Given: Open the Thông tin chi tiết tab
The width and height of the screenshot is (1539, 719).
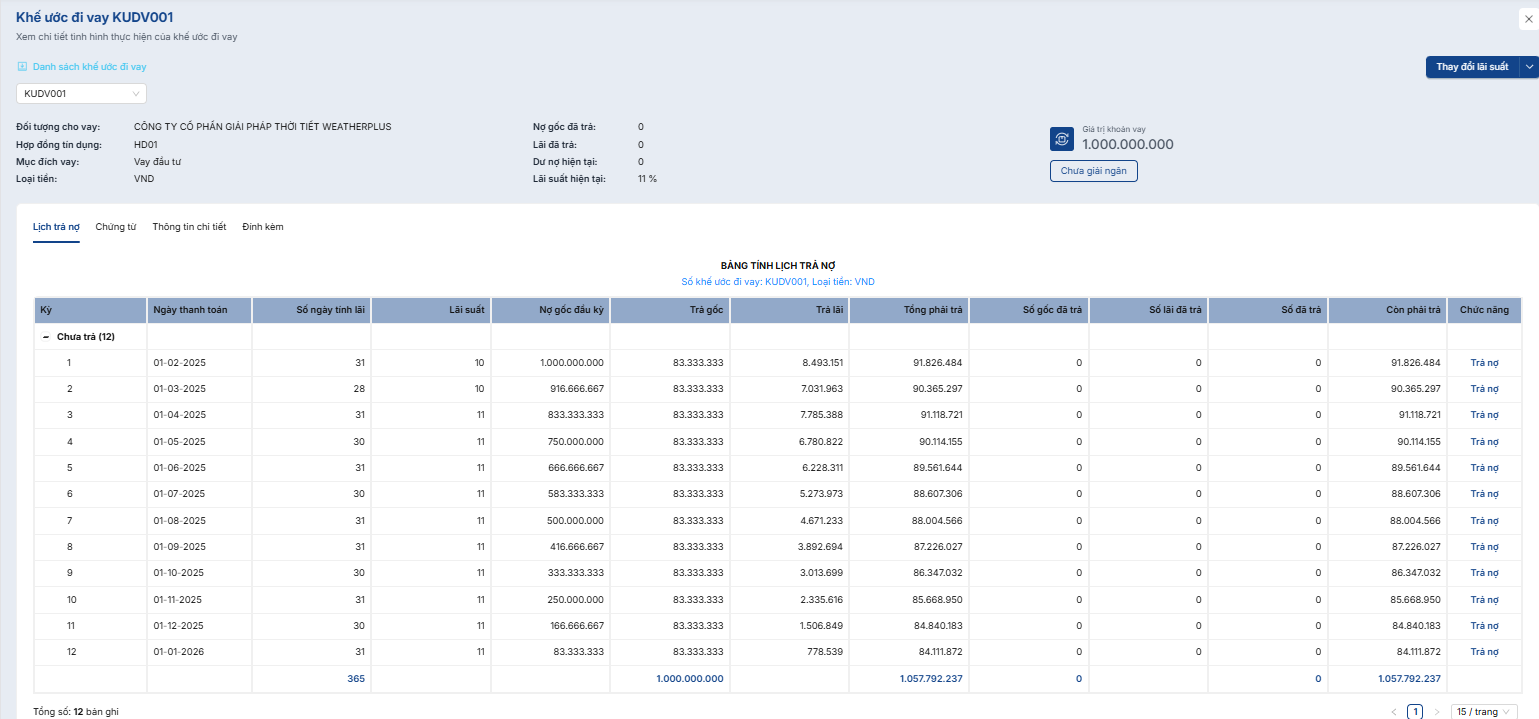Looking at the screenshot, I should pyautogui.click(x=189, y=227).
